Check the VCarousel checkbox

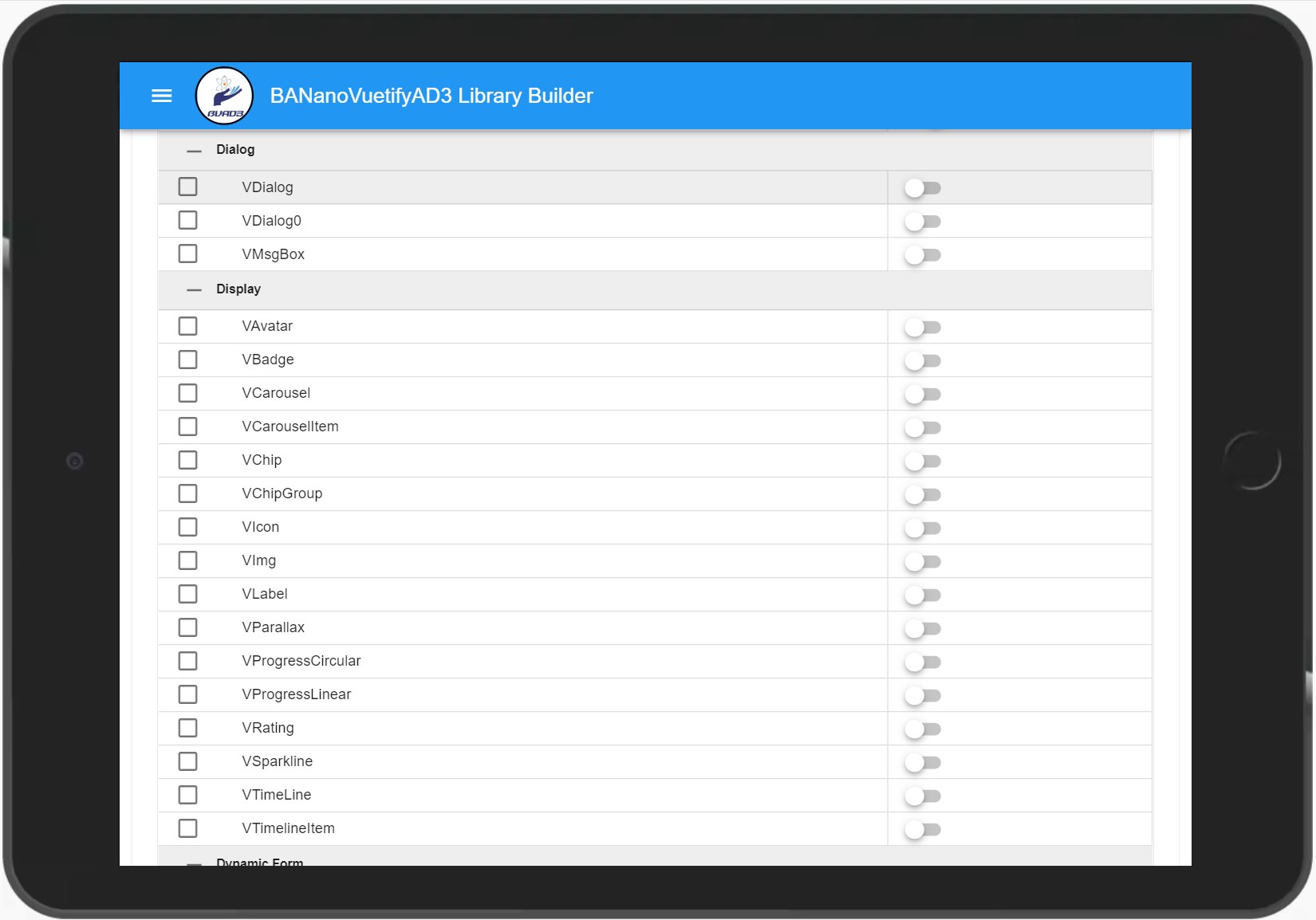click(x=188, y=392)
